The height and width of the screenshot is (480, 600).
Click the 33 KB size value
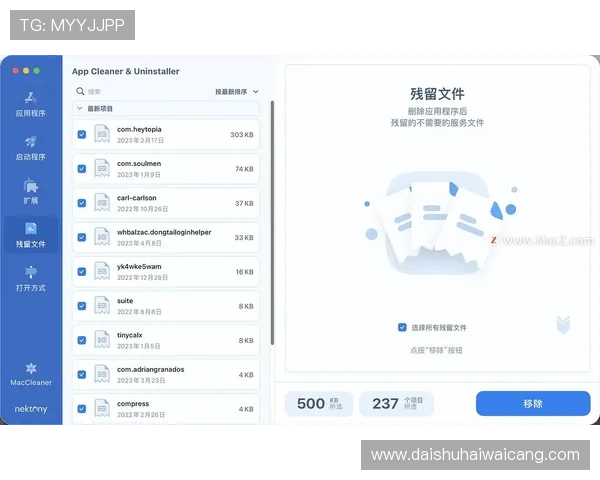(244, 237)
